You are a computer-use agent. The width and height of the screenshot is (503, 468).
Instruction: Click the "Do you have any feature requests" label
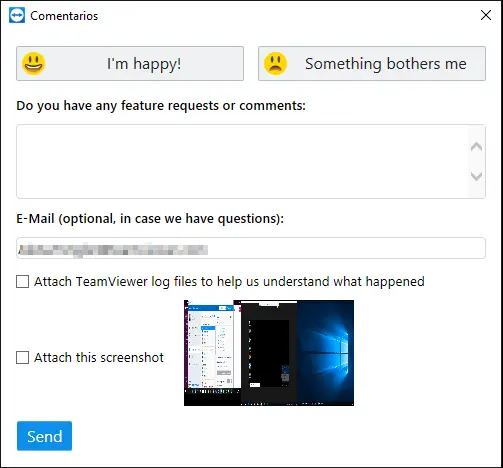point(161,106)
